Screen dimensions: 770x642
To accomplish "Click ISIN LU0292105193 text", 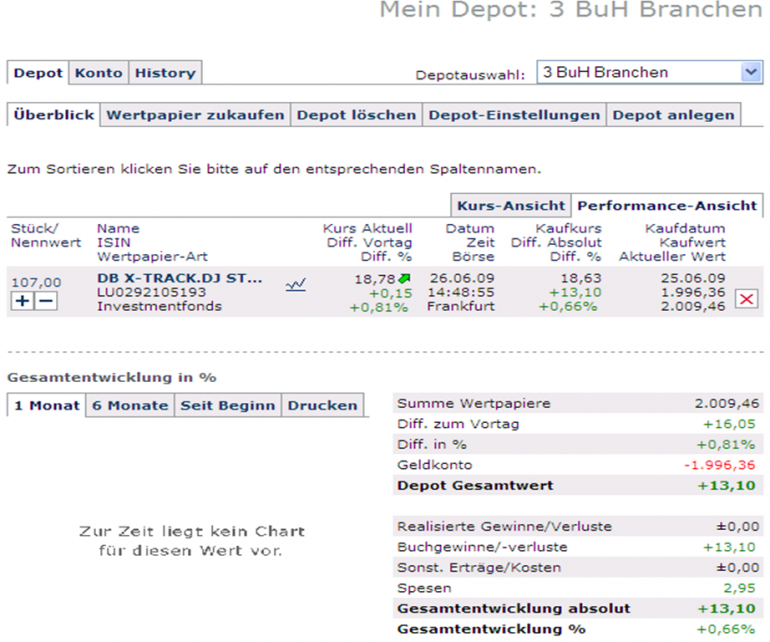I will 151,292.
